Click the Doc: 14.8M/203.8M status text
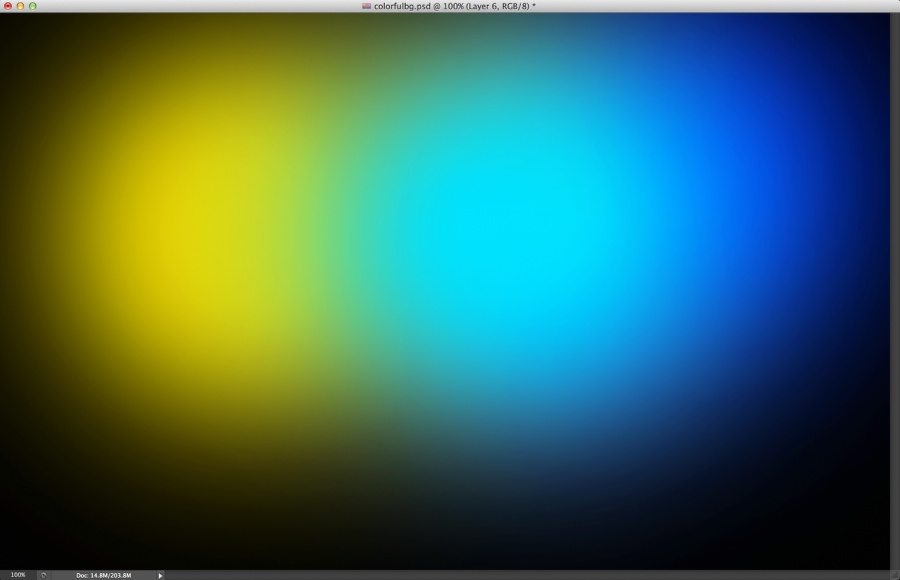This screenshot has height=580, width=900. coord(103,575)
